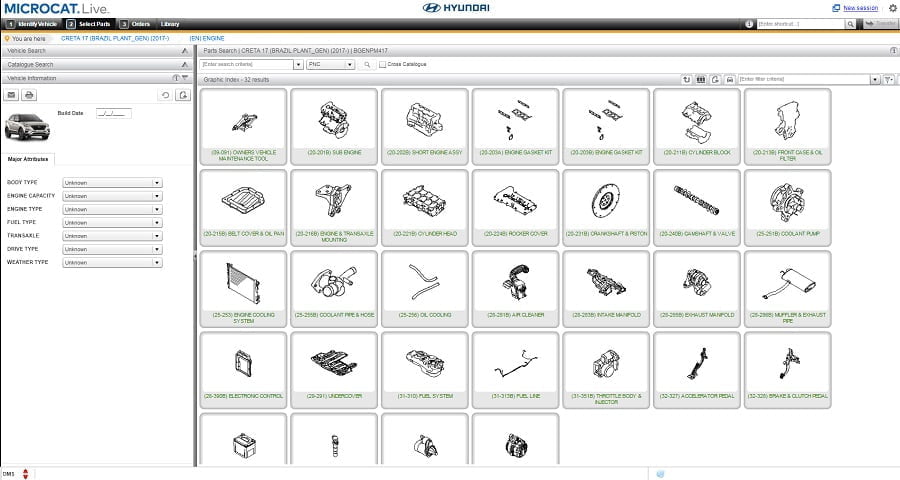Click the parts search magnifier button
Viewport: 900px width, 480px height.
click(x=367, y=64)
